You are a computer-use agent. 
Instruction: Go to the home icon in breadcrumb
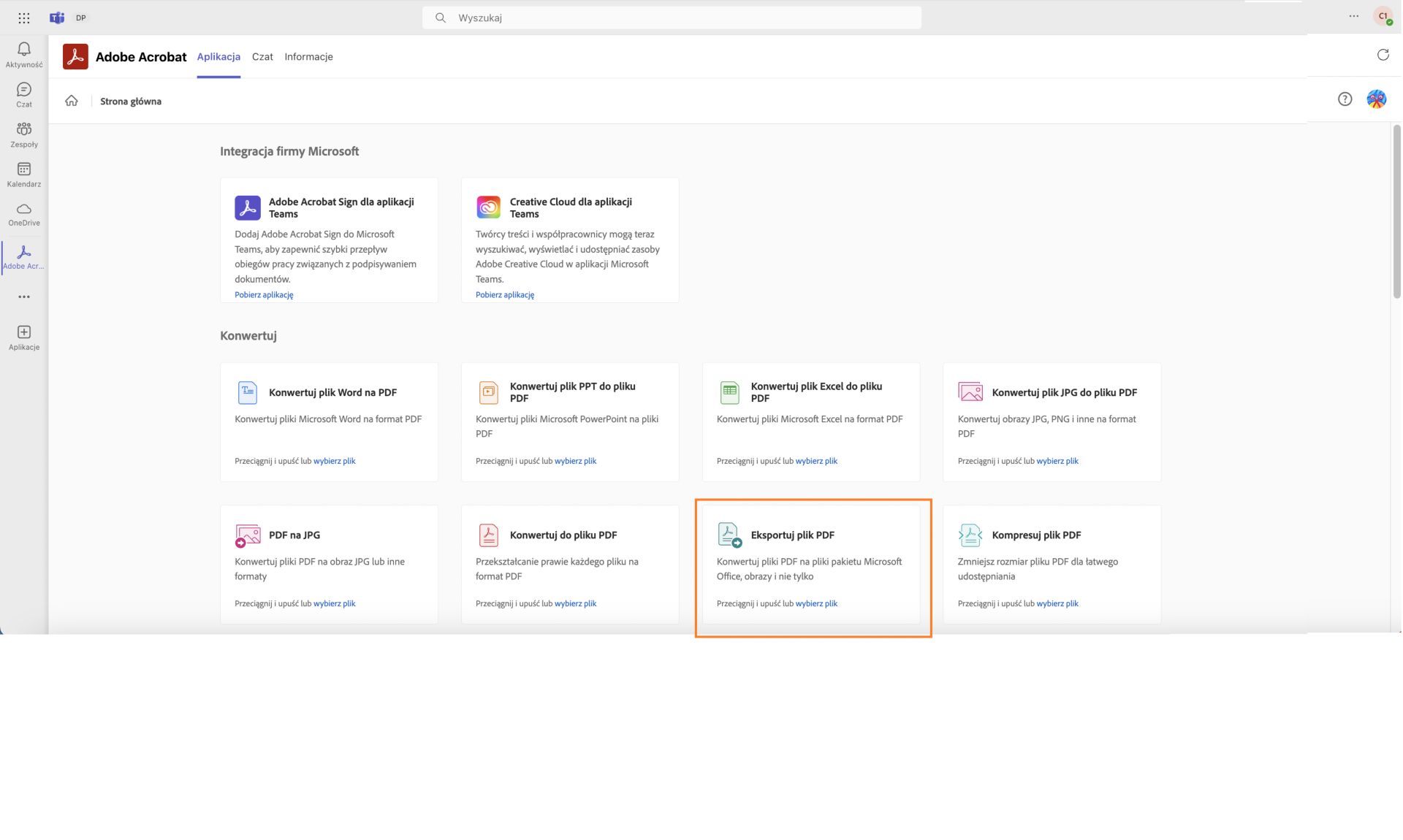click(72, 101)
